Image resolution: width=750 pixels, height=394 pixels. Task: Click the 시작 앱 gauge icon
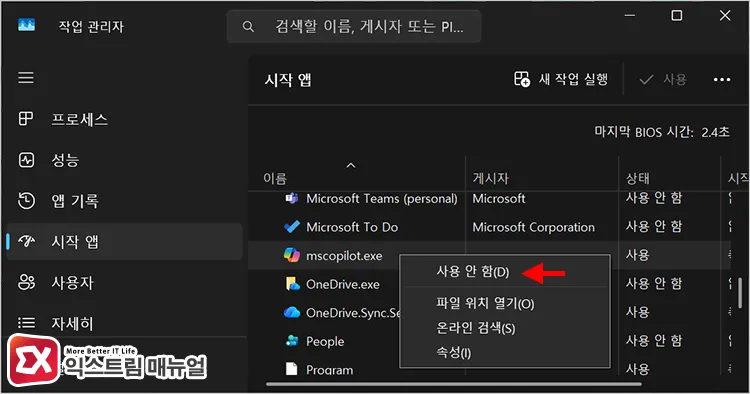click(26, 241)
